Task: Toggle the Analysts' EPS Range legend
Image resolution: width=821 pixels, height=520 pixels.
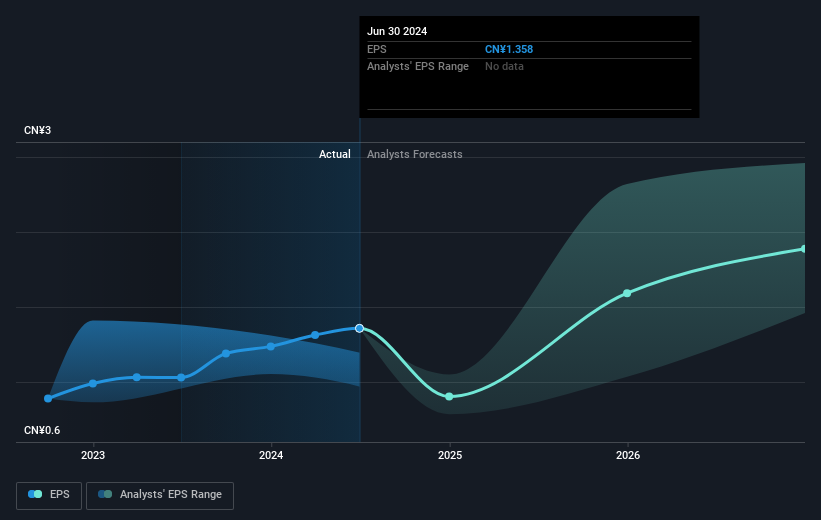Action: click(160, 495)
